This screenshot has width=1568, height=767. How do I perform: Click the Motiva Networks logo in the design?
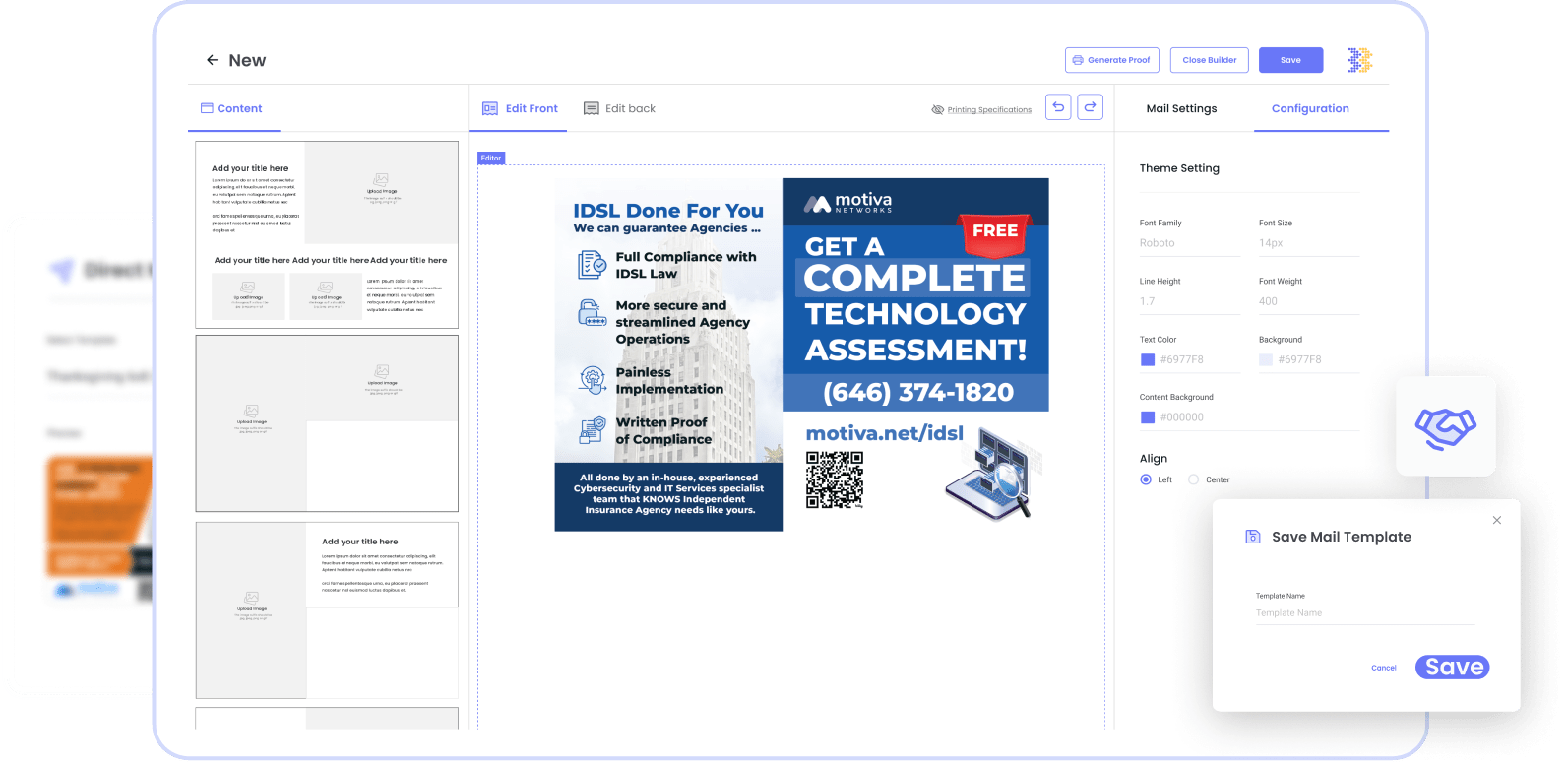click(848, 203)
